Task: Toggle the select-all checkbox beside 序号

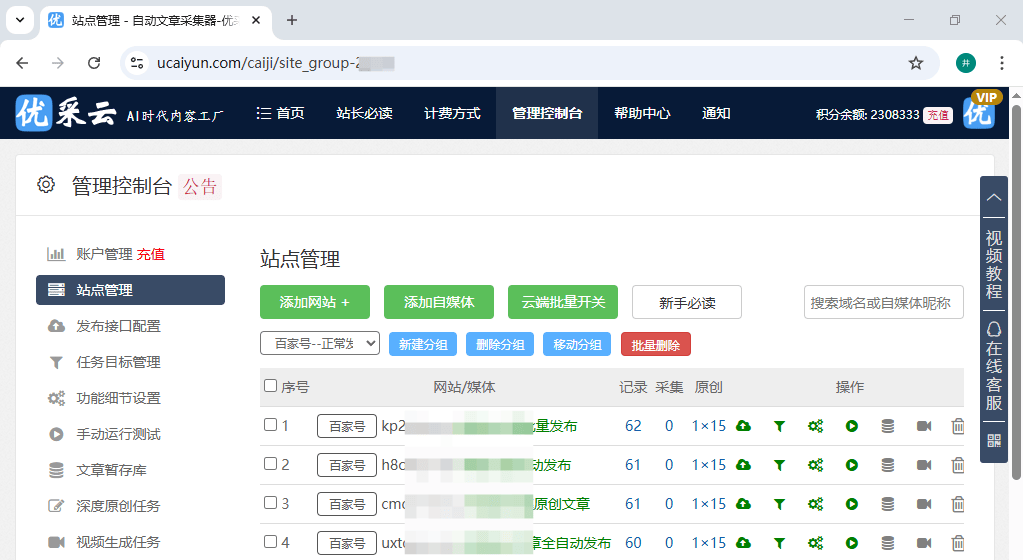Action: coord(270,386)
